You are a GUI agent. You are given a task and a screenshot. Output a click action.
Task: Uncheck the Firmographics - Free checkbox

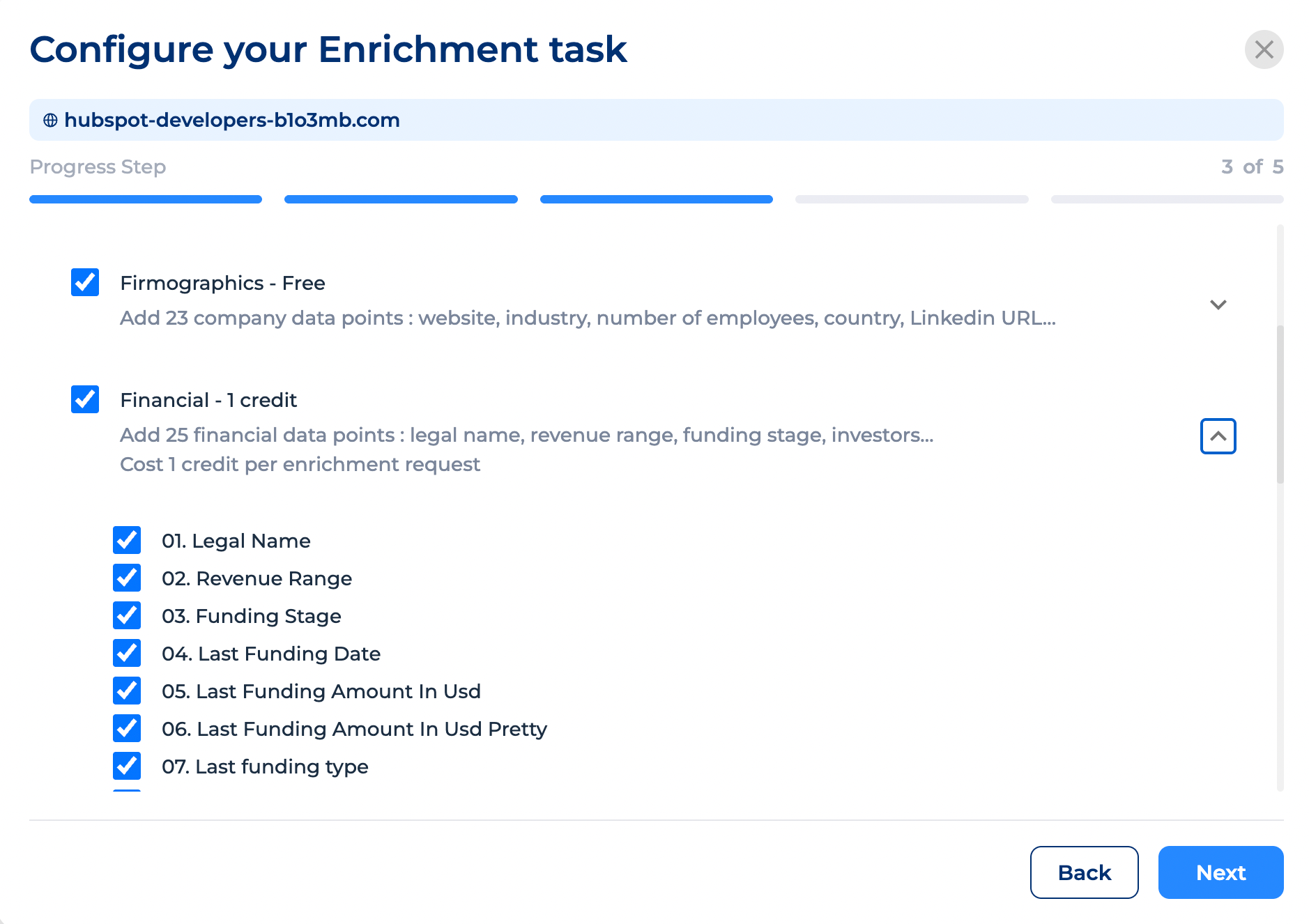84,282
